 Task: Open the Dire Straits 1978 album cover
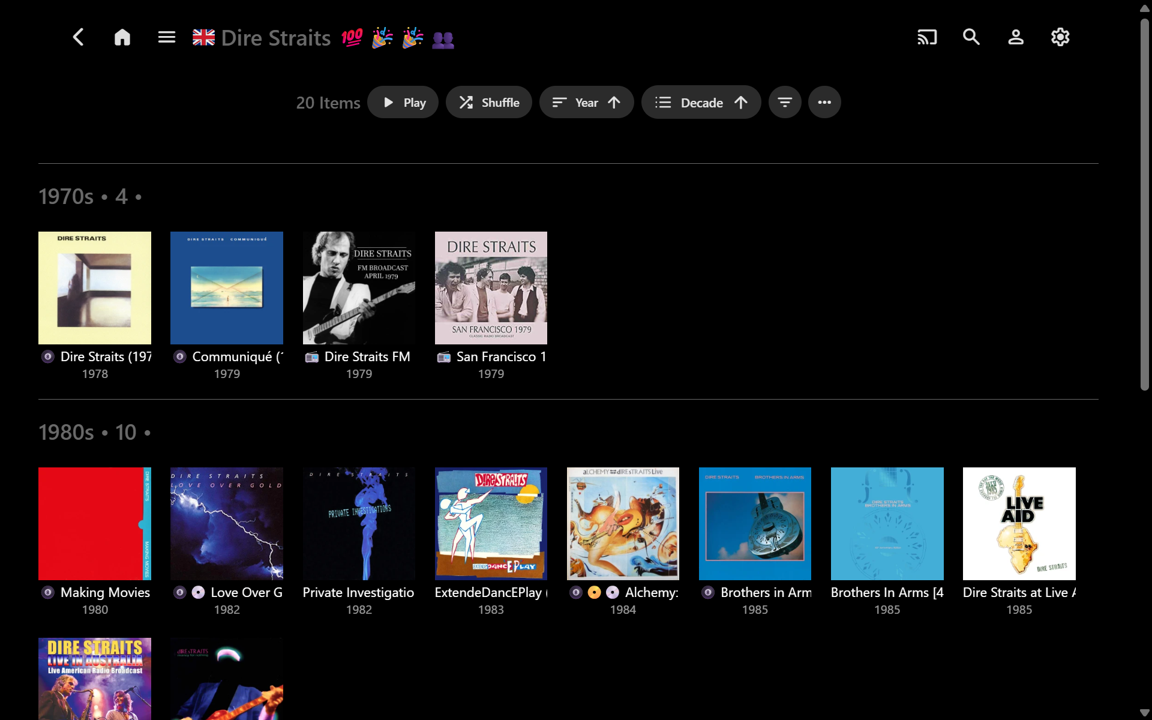(95, 288)
